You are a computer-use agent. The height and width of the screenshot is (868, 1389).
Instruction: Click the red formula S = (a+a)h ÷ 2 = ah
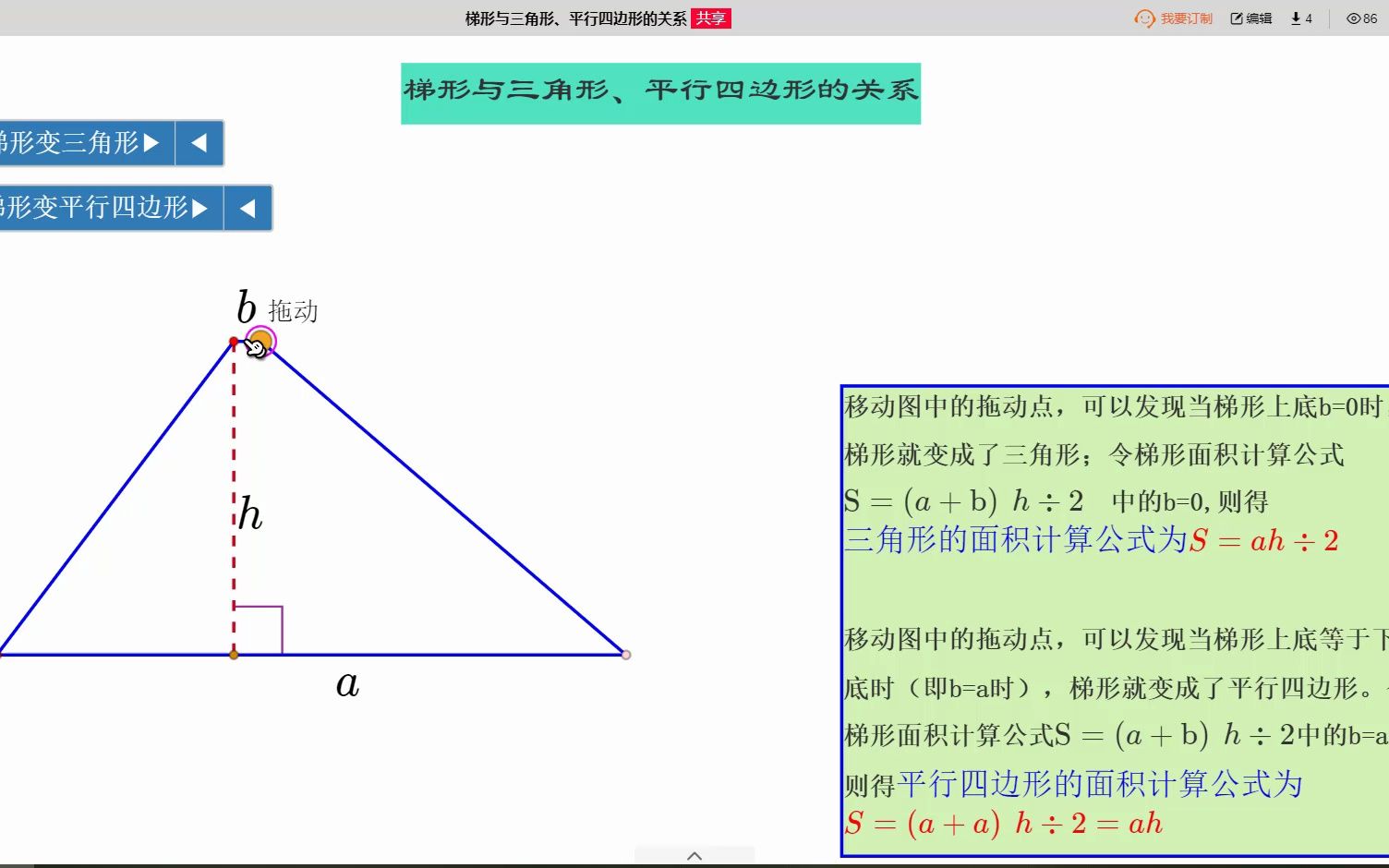pos(1004,823)
